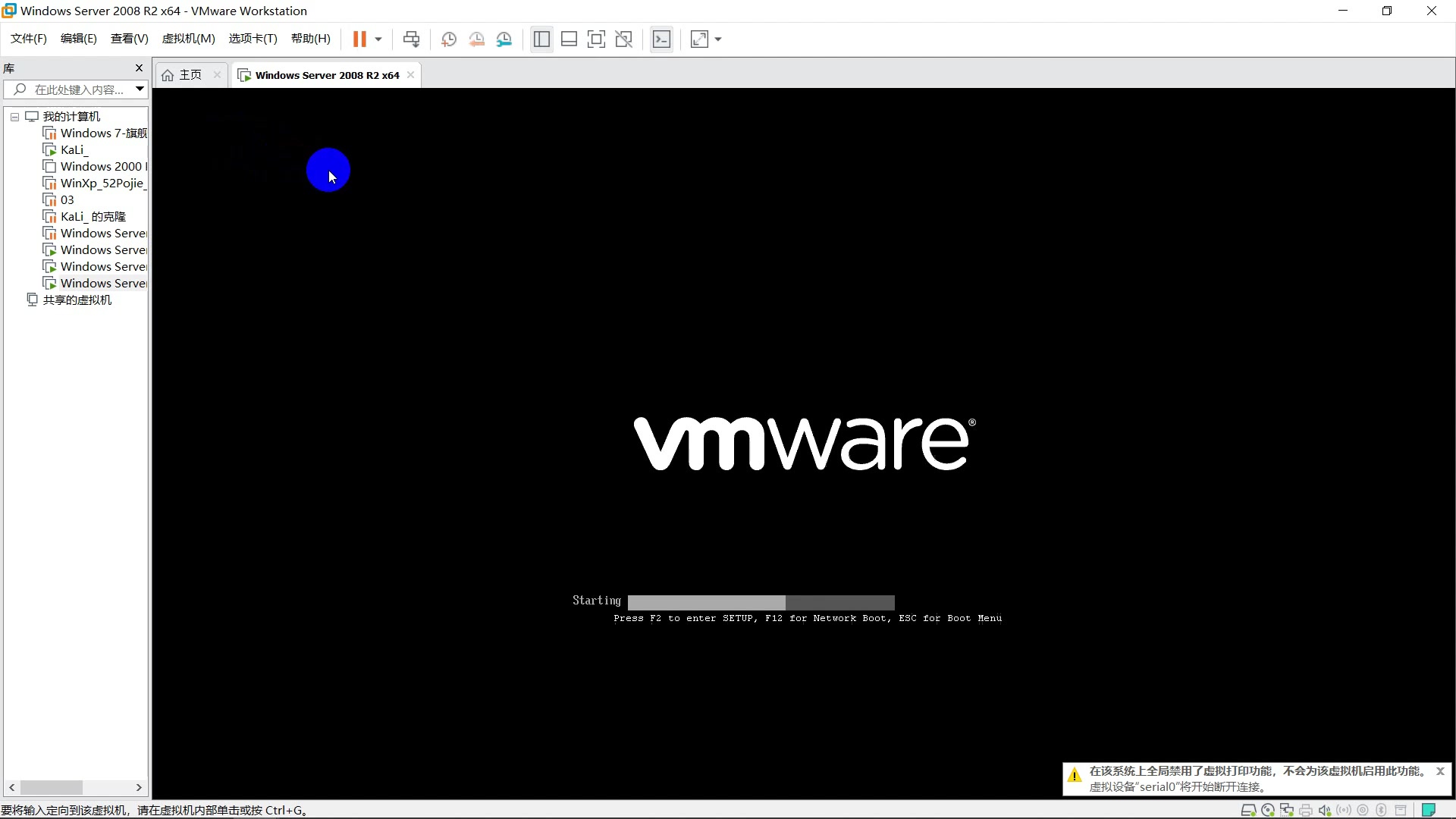This screenshot has height=819, width=1456.
Task: Click the CD/DVD drive status icon
Action: pos(1267,810)
